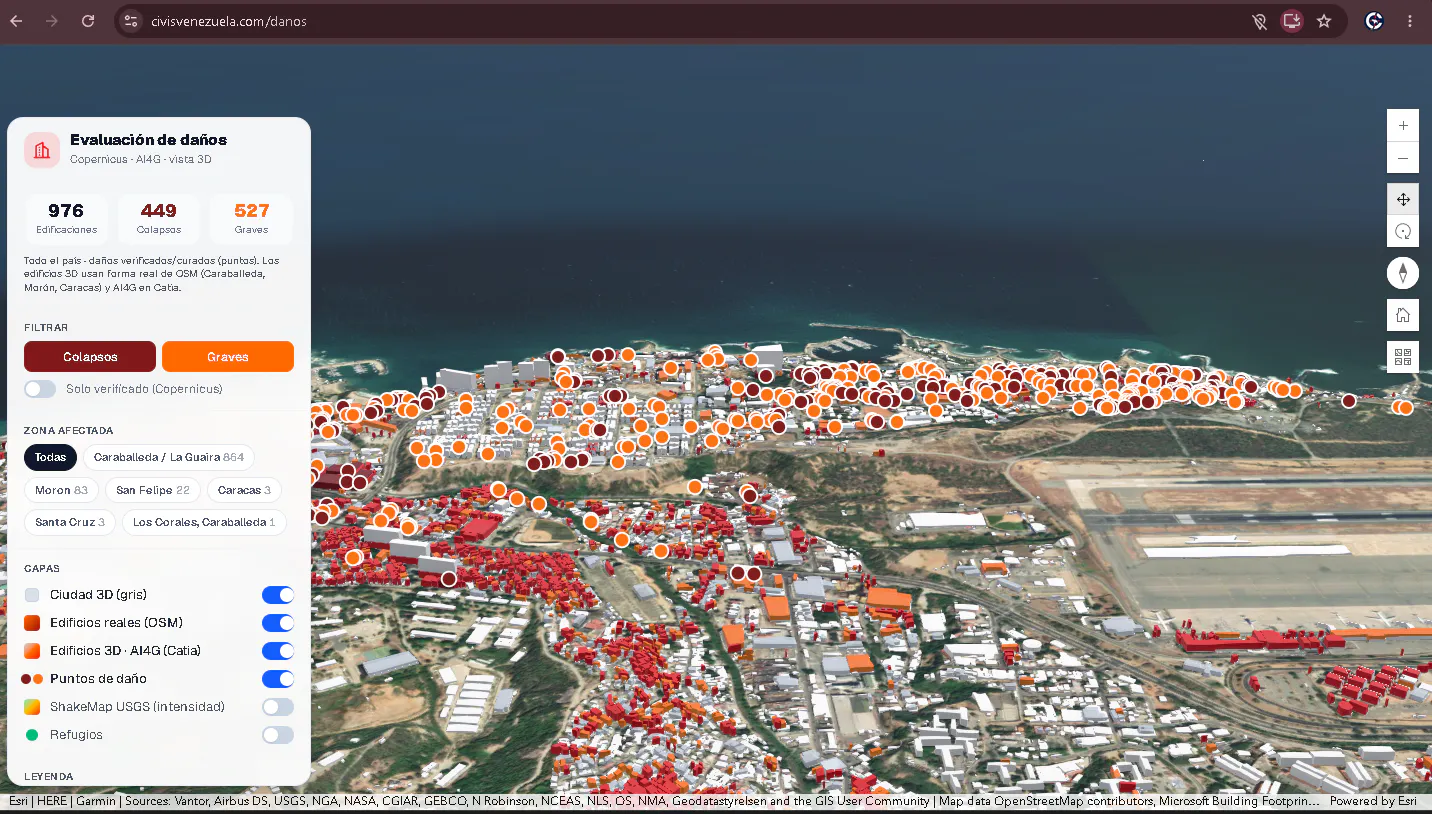
Task: Return to the home map view
Action: tap(1403, 315)
